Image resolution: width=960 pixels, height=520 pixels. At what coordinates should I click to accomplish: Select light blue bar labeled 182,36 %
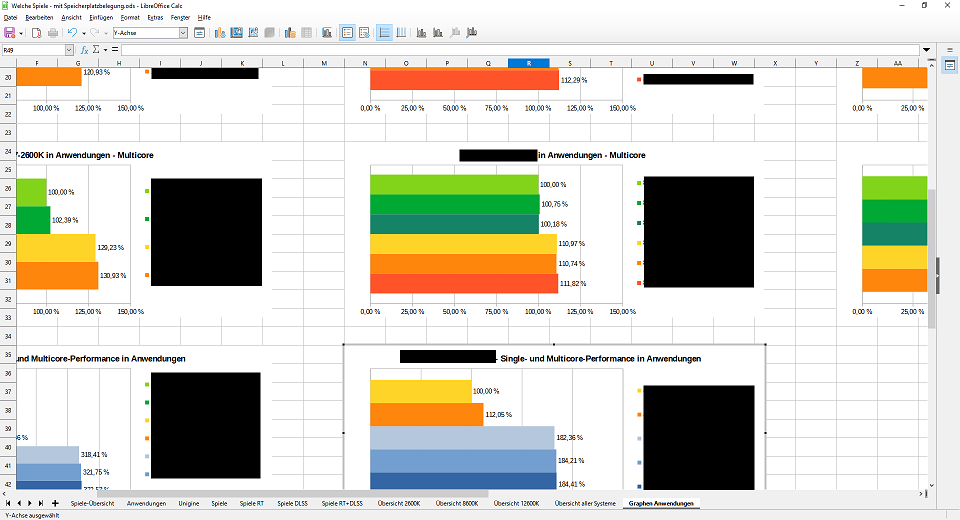(462, 438)
